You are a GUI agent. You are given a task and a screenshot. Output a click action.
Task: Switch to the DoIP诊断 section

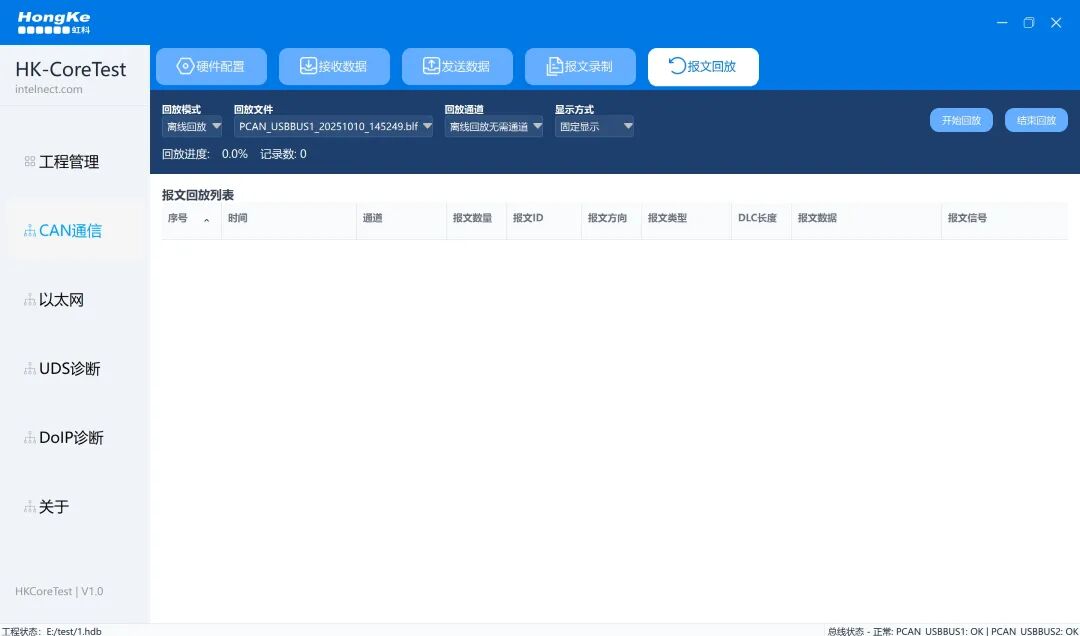(x=75, y=438)
